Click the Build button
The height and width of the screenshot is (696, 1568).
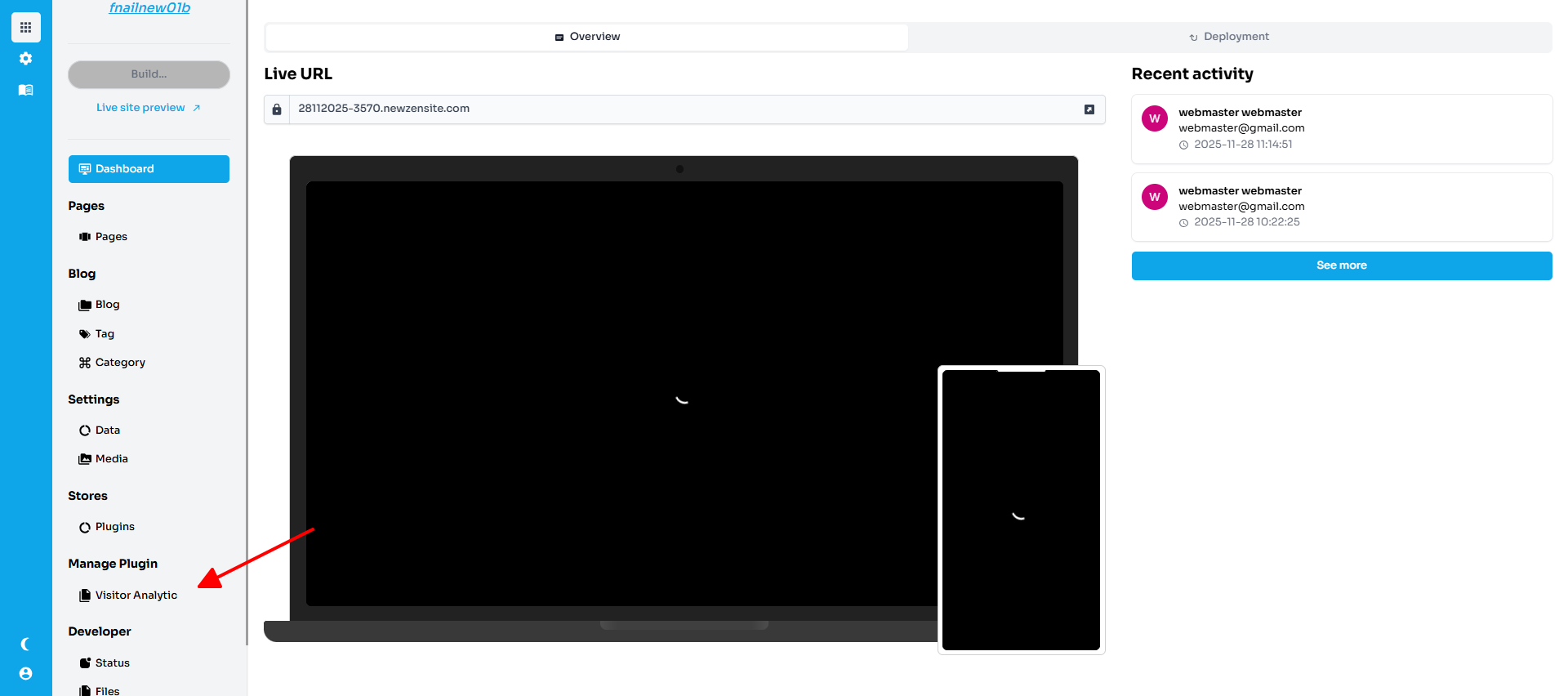(x=149, y=74)
